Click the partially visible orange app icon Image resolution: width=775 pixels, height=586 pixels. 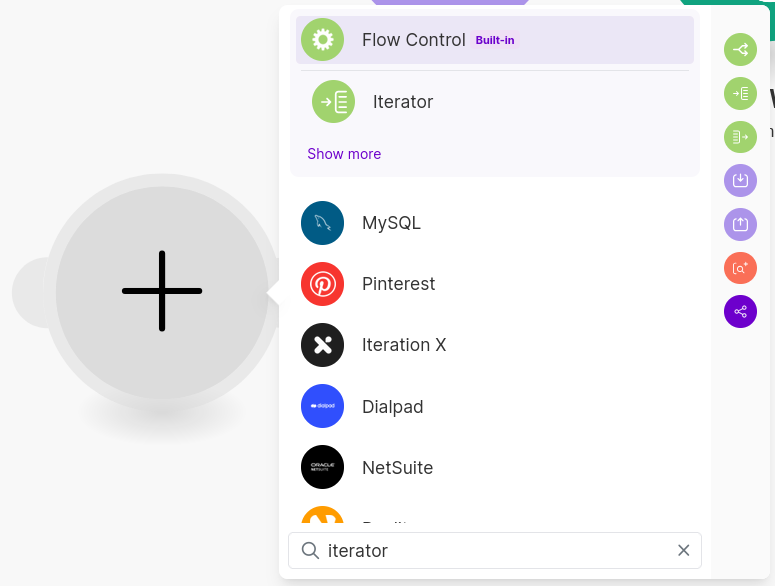tap(323, 515)
